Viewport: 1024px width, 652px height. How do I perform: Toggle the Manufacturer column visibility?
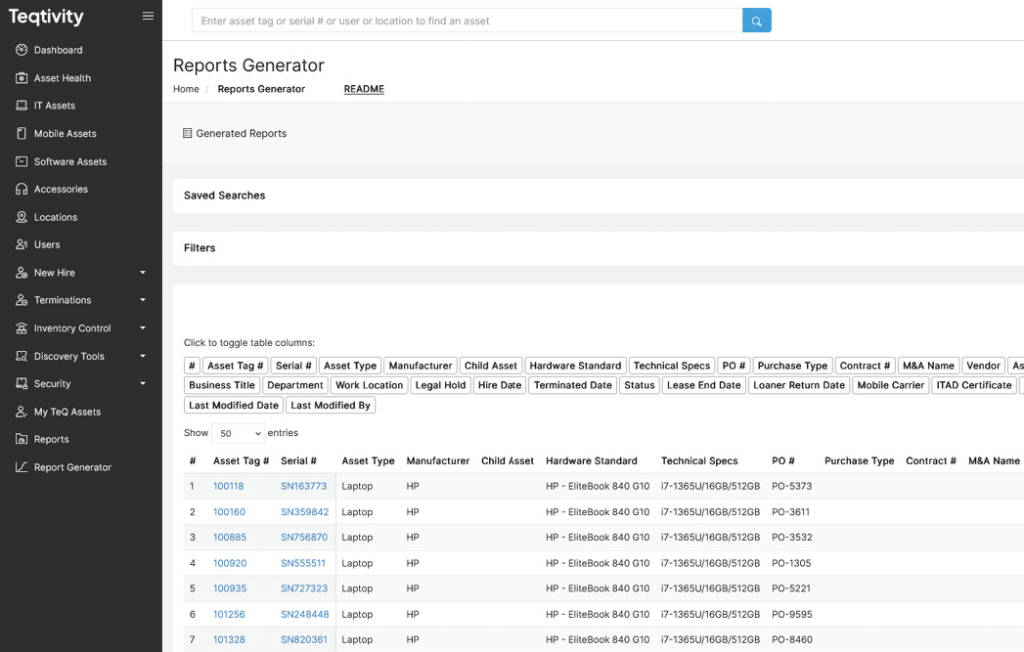[x=420, y=366]
